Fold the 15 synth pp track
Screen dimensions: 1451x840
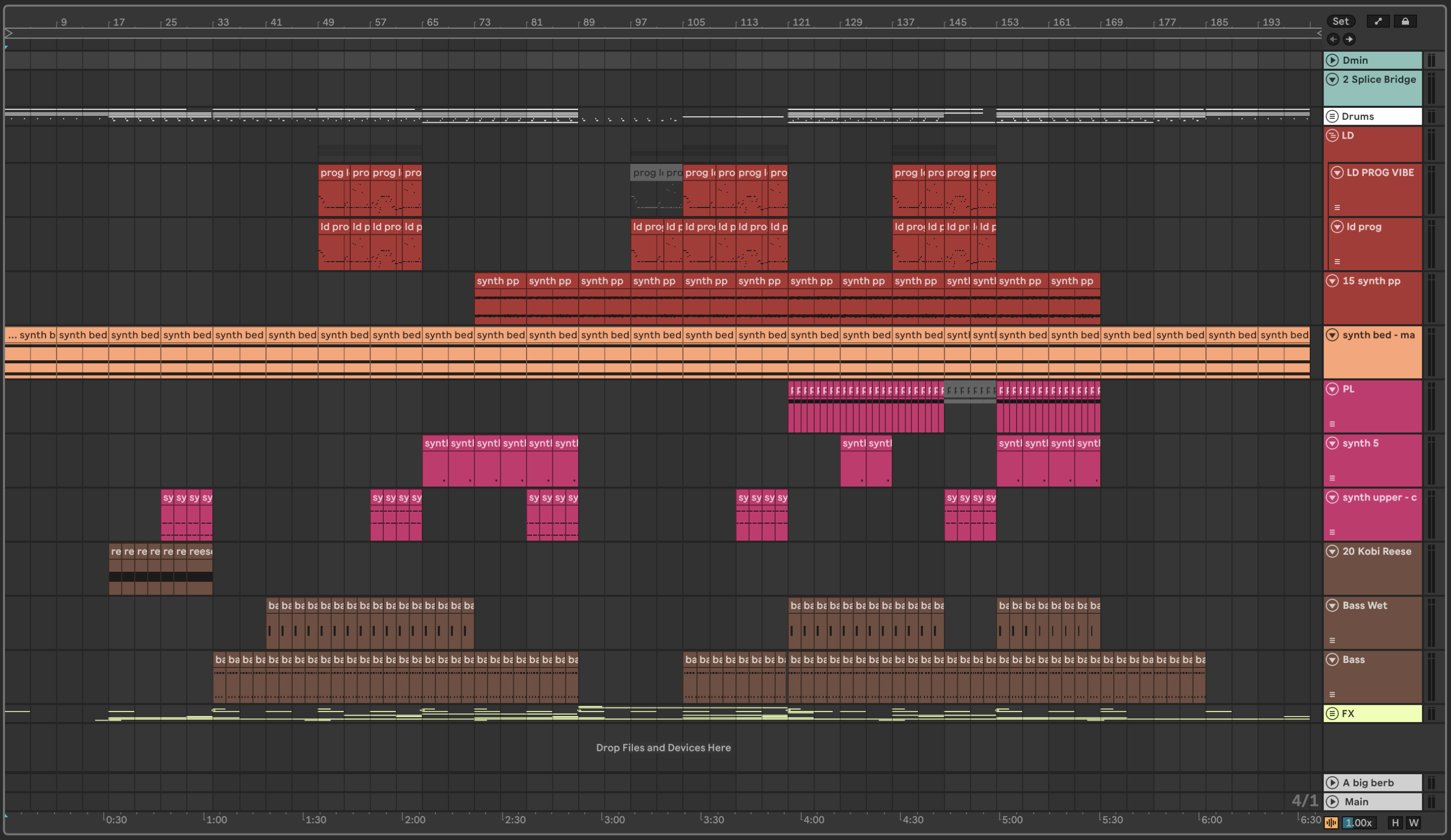click(x=1332, y=281)
